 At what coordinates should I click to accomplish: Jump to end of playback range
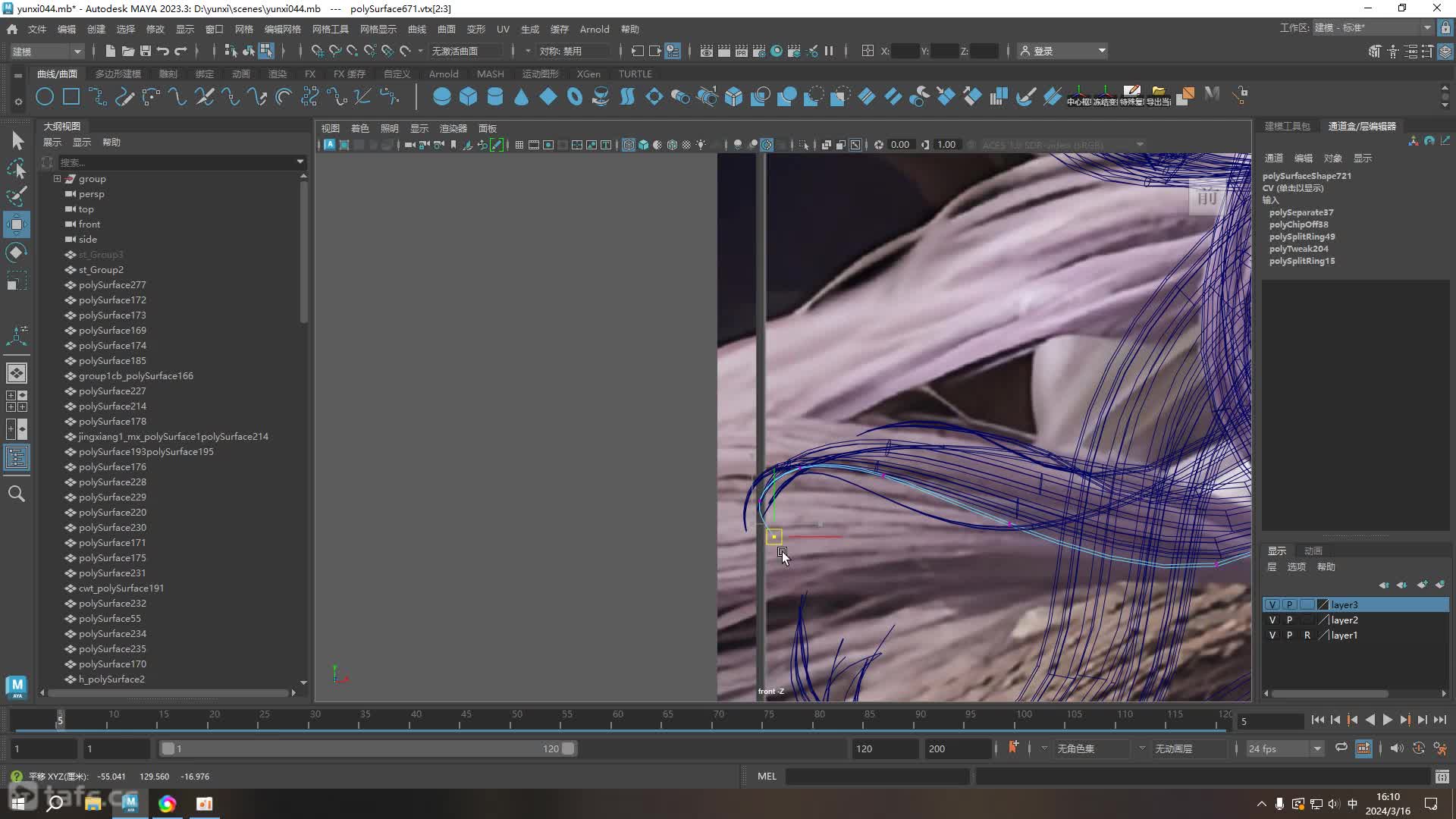pyautogui.click(x=1440, y=720)
